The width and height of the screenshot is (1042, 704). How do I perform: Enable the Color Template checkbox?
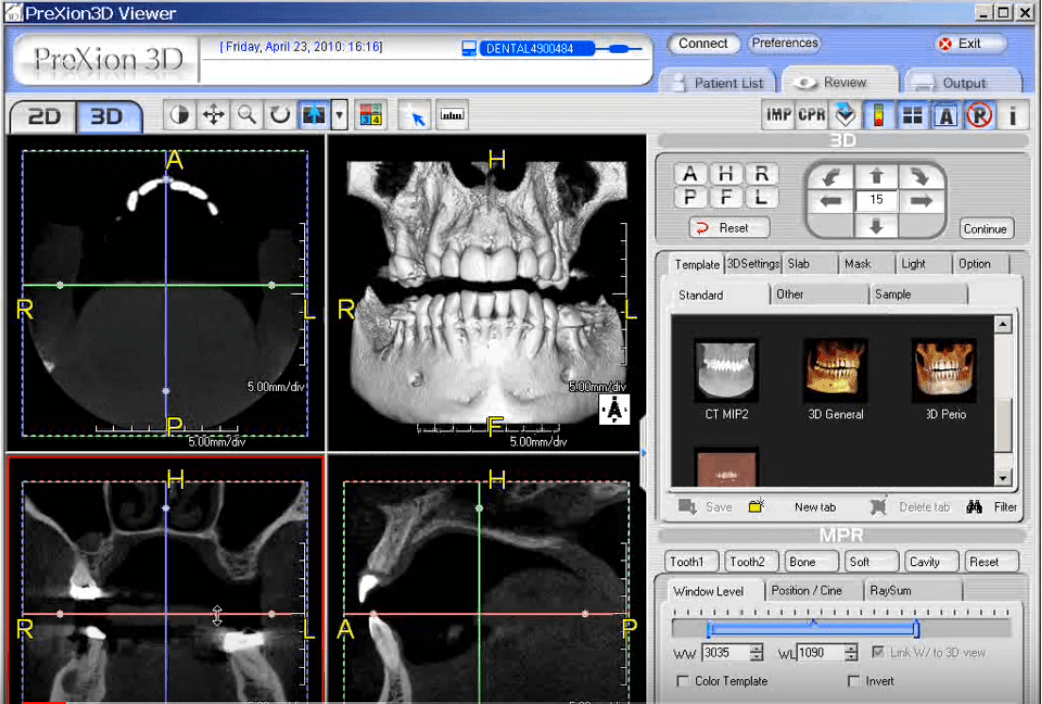684,681
